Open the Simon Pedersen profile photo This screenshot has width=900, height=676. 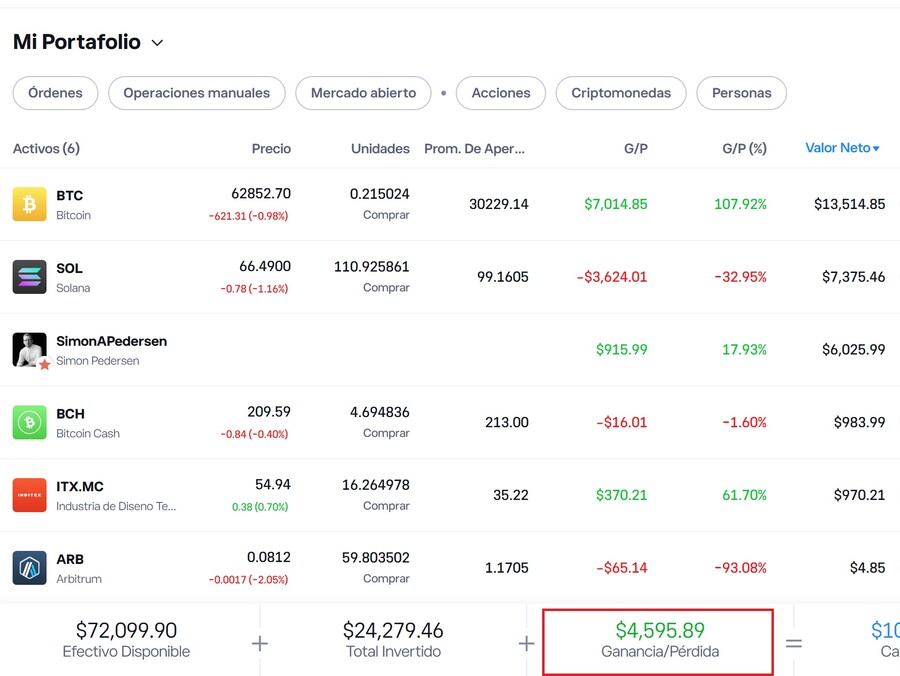(30, 349)
